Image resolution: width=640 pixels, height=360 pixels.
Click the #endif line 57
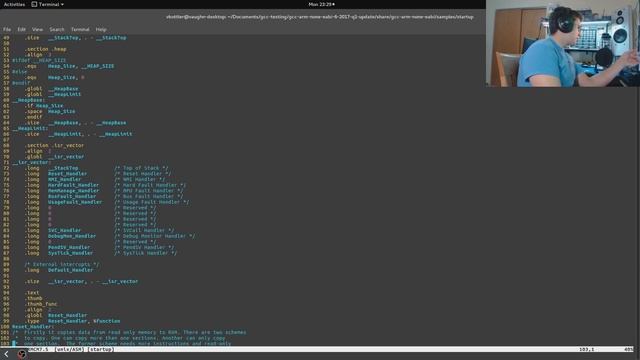click(21, 83)
